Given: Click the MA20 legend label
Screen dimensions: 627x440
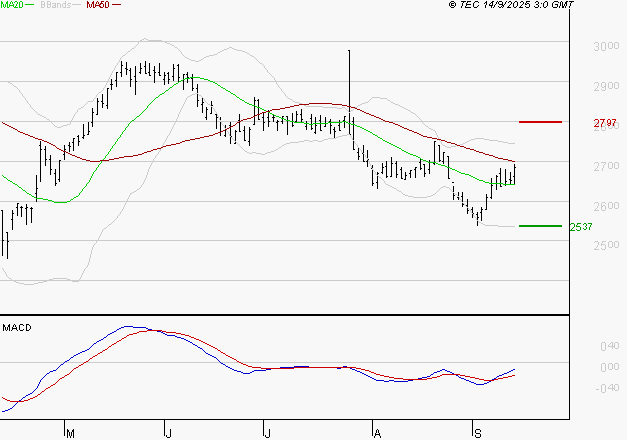Looking at the screenshot, I should click(13, 5).
